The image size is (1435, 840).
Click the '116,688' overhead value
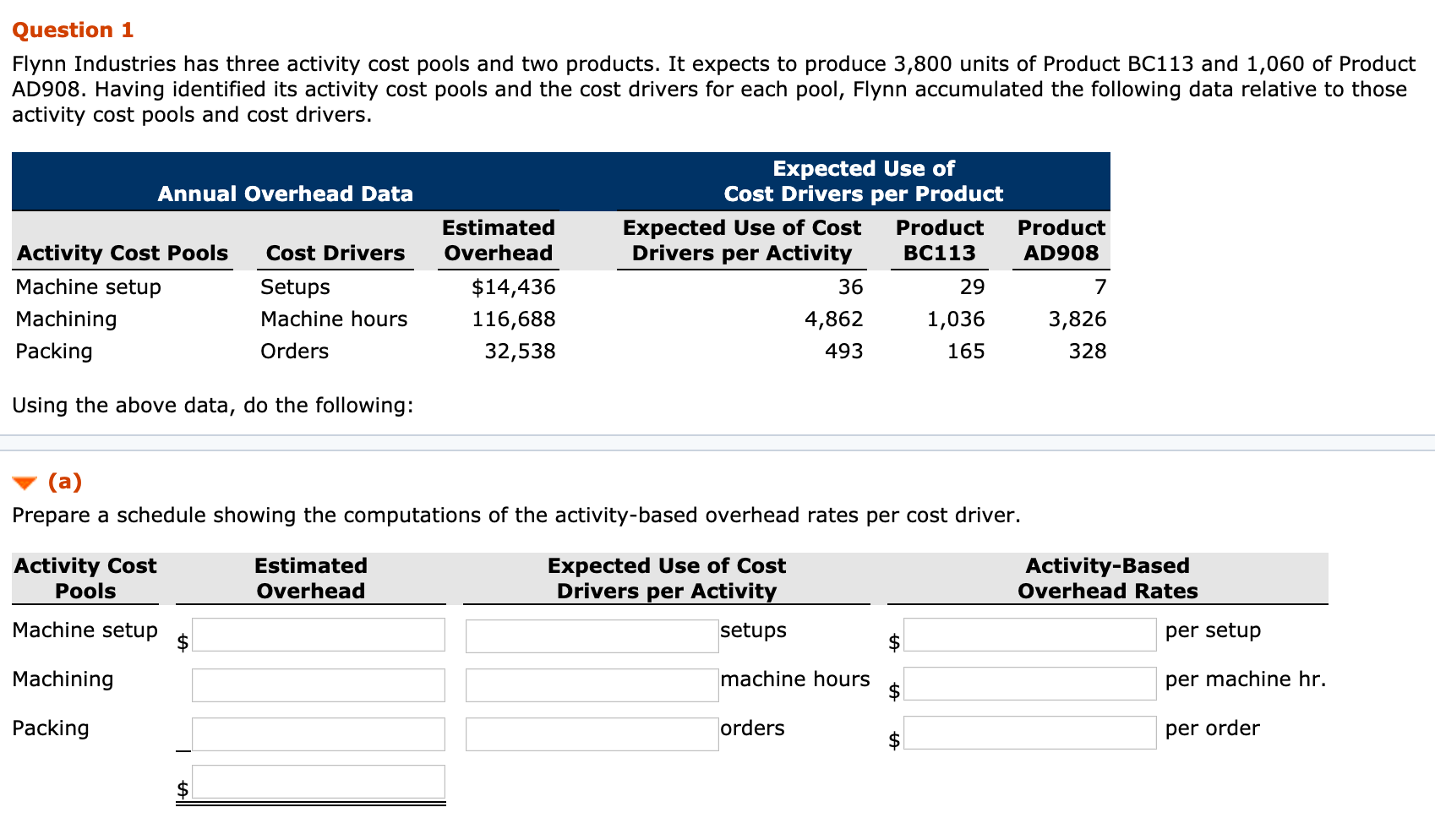tap(514, 319)
